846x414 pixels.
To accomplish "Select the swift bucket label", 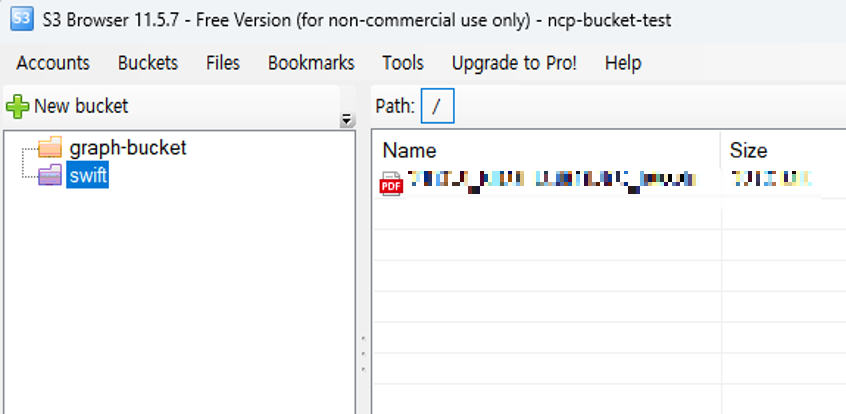I will (87, 175).
